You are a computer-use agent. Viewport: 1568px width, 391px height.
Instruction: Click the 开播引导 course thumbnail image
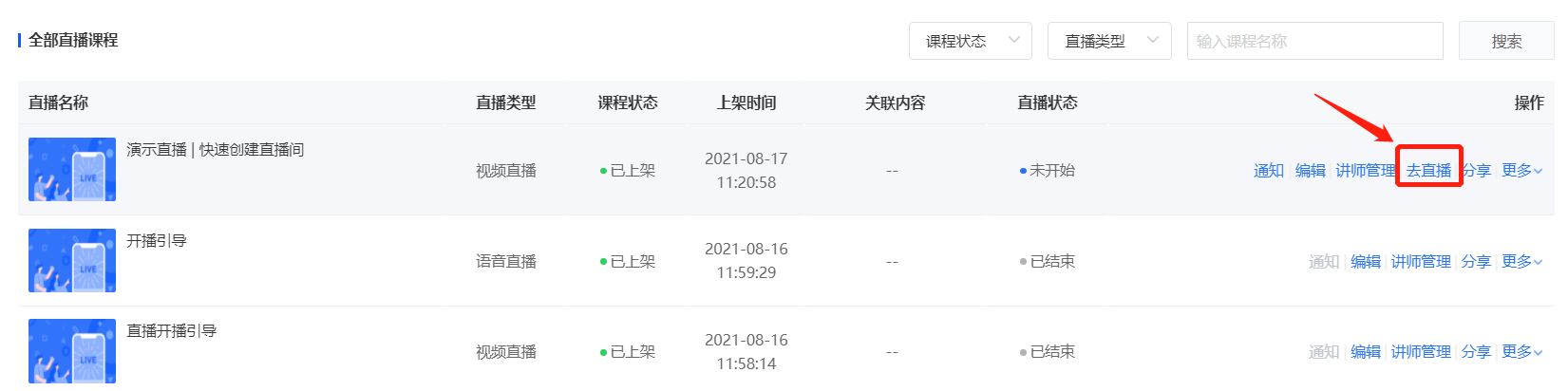[x=72, y=260]
